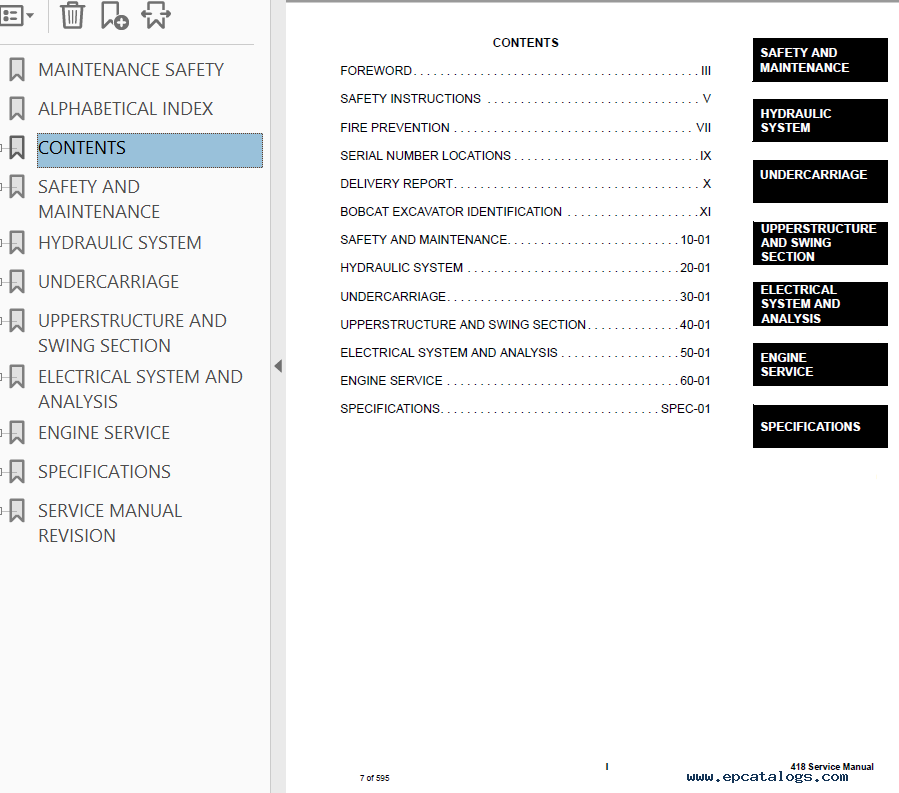
Task: Click the bookmark icon beside ALPHABETICAL INDEX
Action: click(x=17, y=109)
